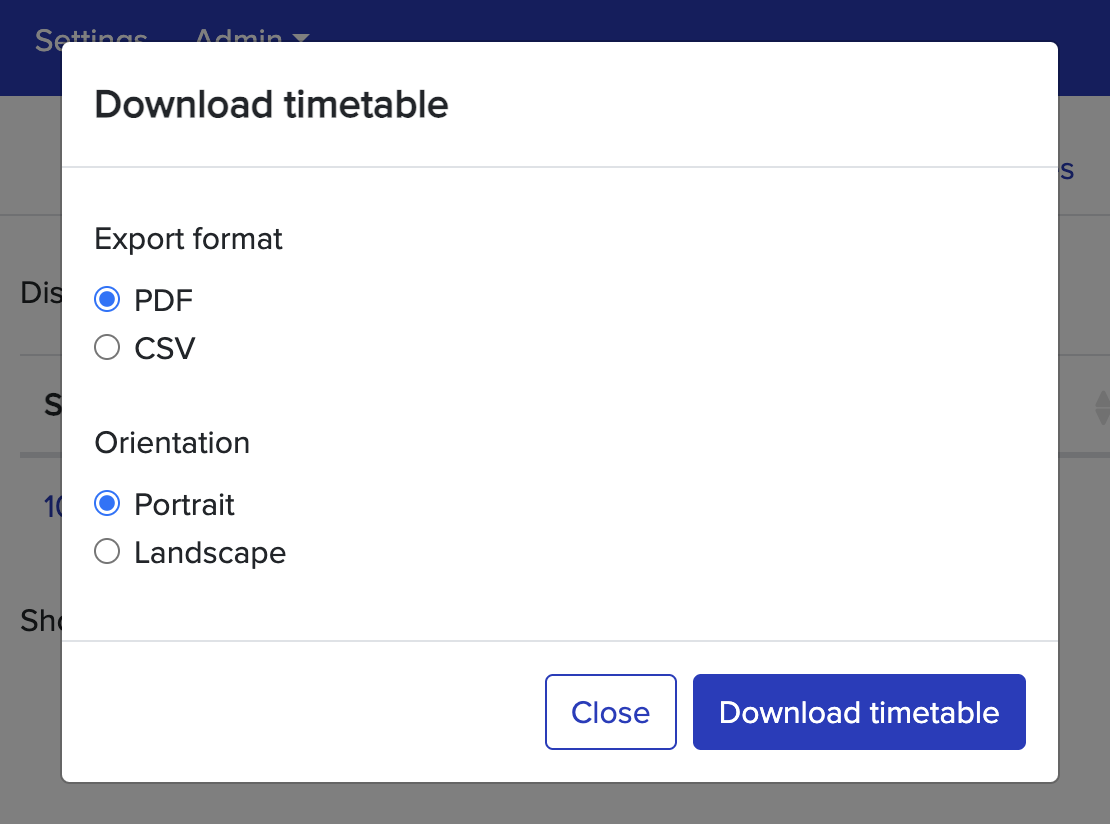Click the blue link starting with 10
The width and height of the screenshot is (1110, 824).
tap(50, 507)
